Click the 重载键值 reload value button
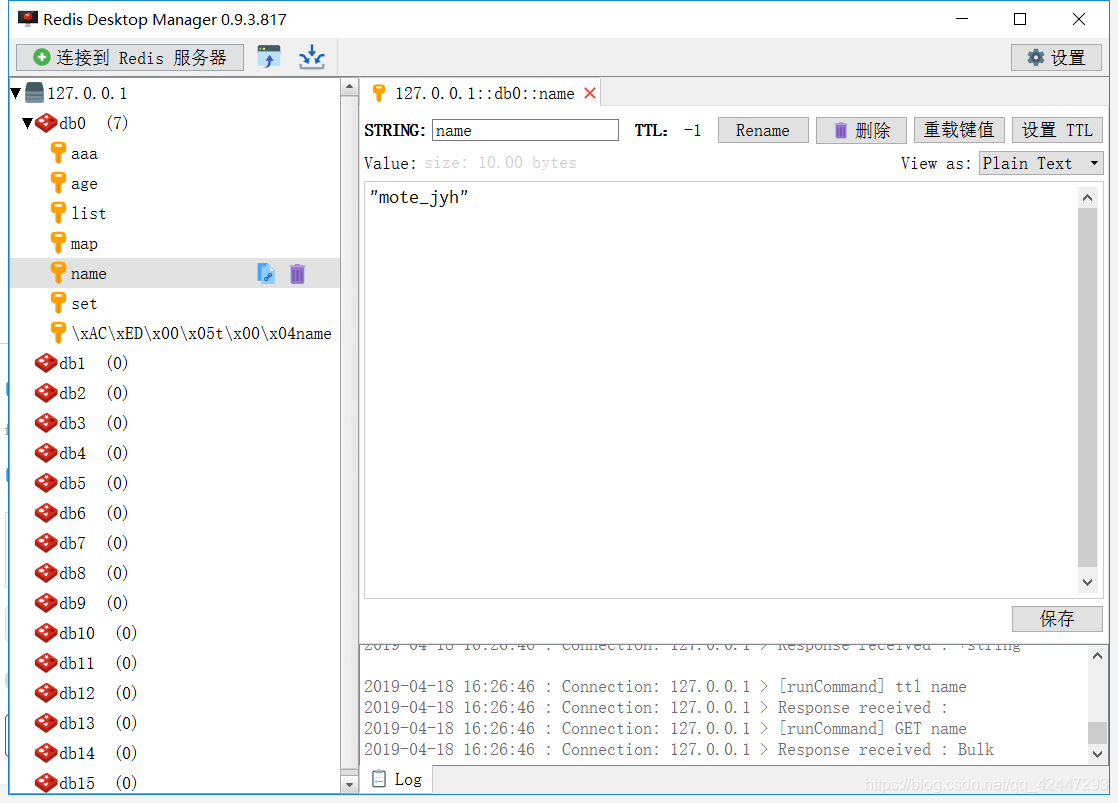This screenshot has height=803, width=1118. tap(959, 131)
